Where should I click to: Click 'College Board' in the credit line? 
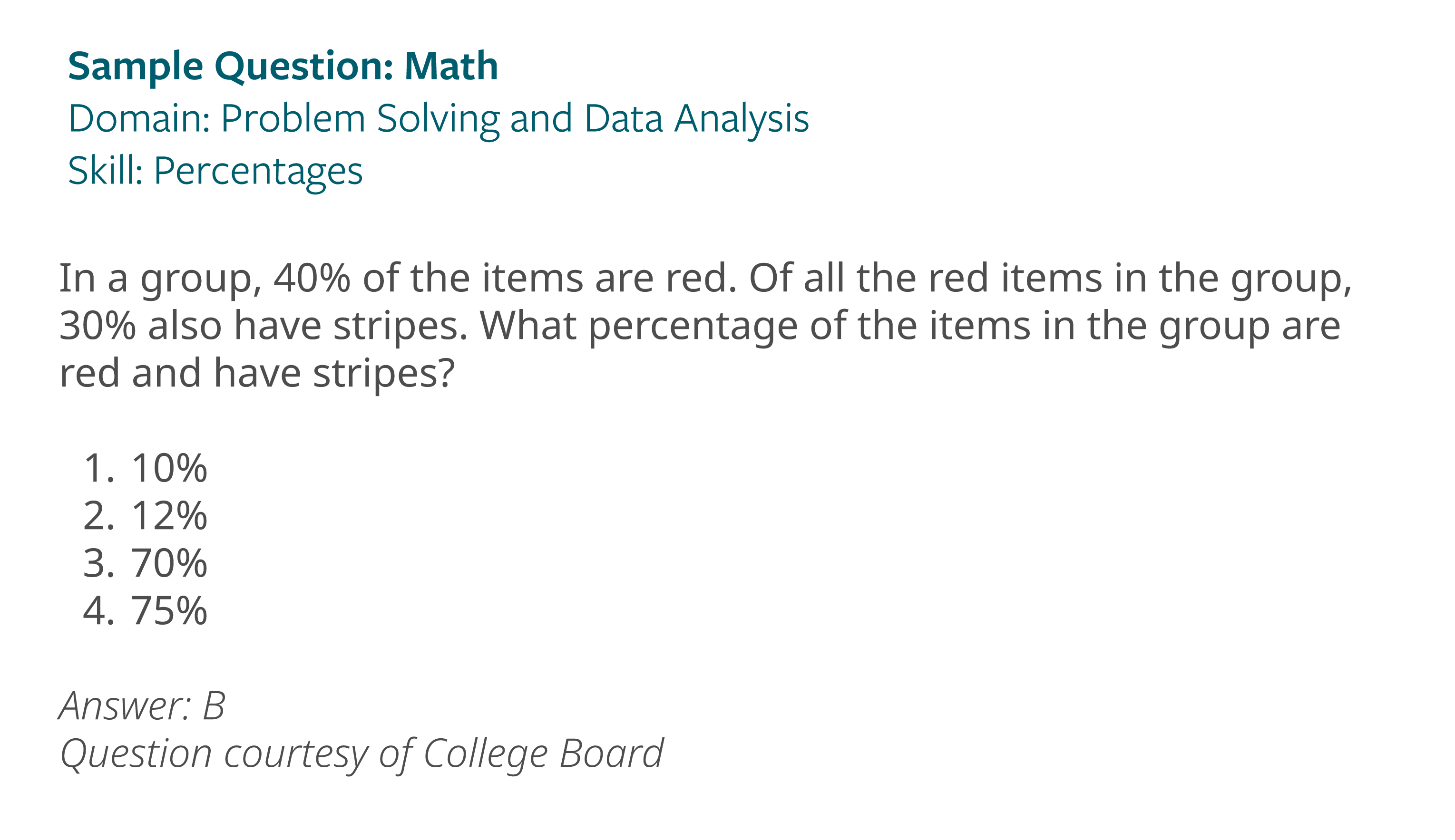[544, 753]
